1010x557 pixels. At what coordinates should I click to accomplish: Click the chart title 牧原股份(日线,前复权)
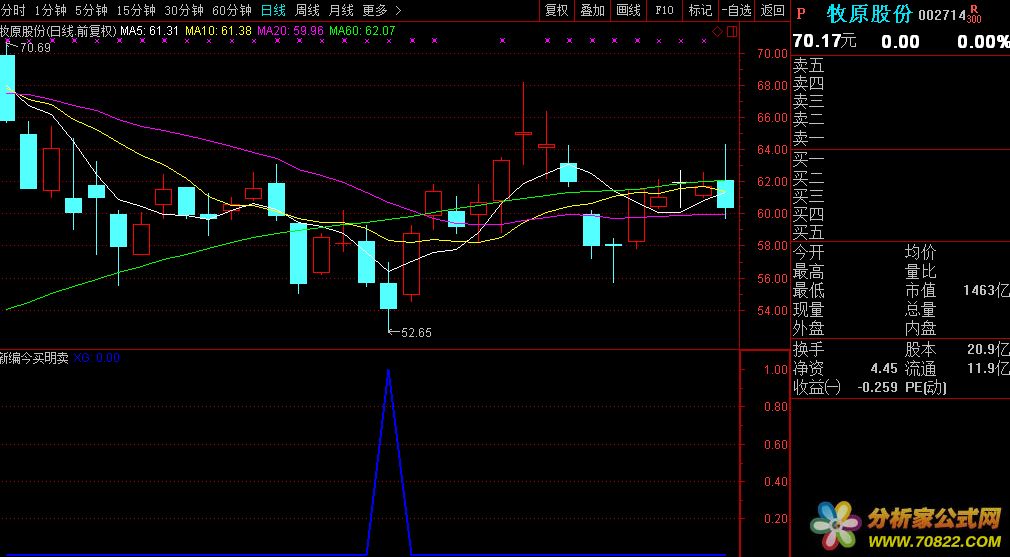(x=58, y=30)
